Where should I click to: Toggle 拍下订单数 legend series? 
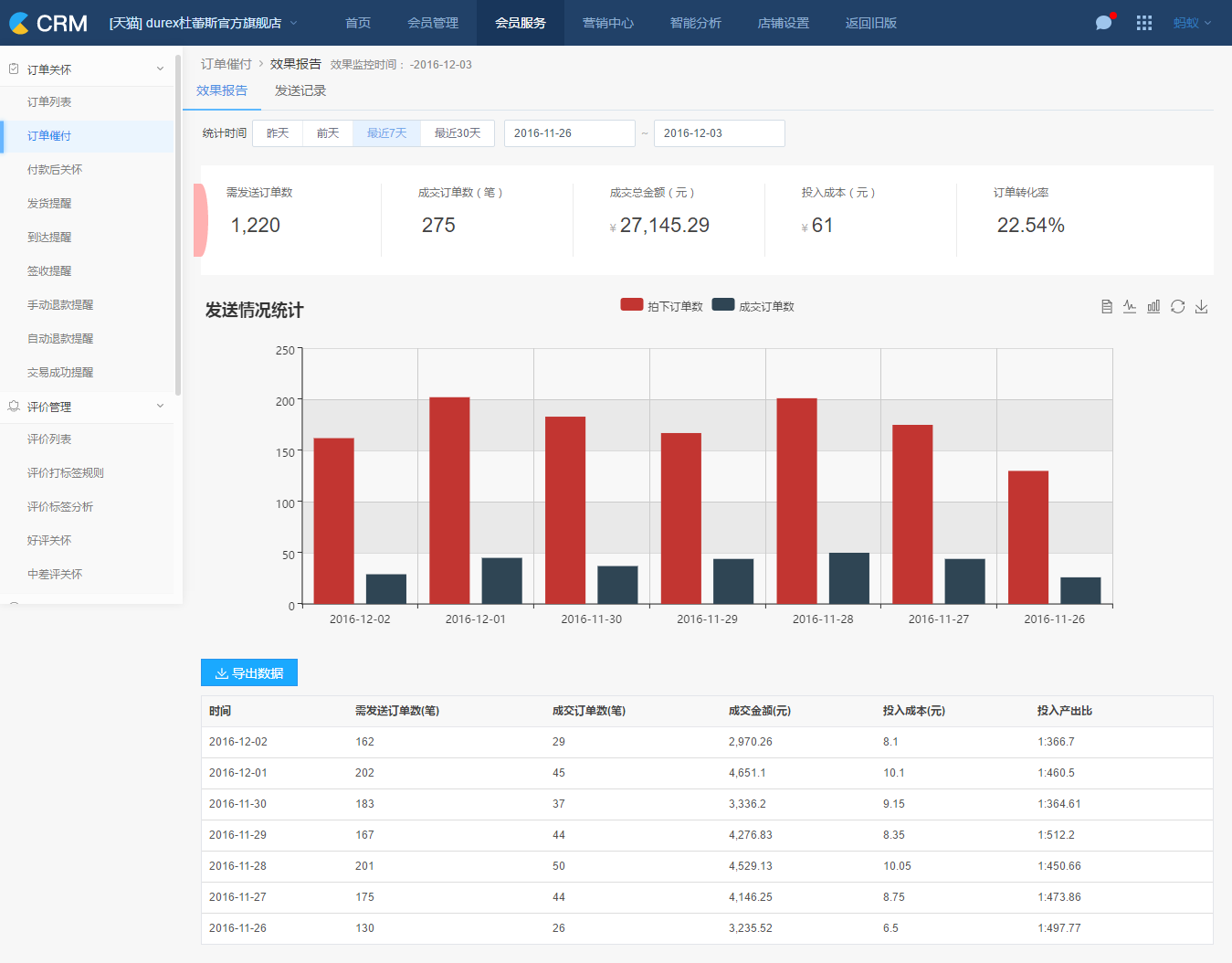[661, 306]
